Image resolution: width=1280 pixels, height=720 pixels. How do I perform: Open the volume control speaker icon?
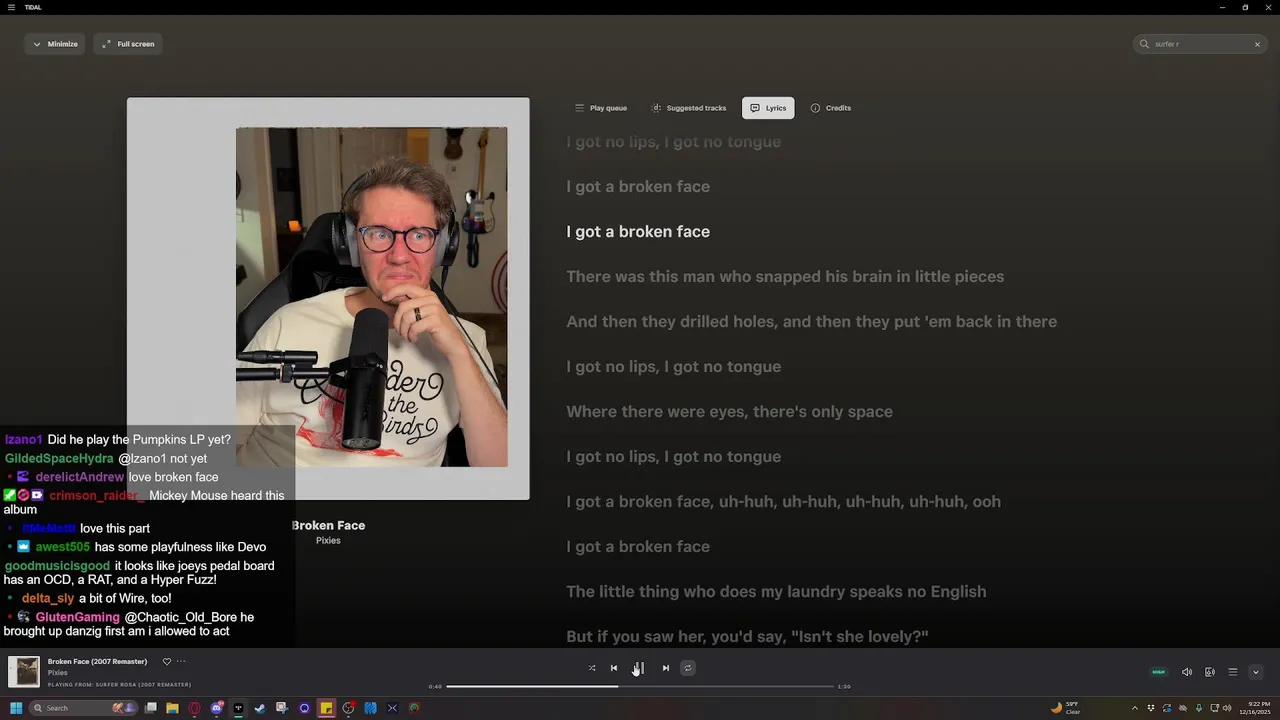[x=1187, y=672]
